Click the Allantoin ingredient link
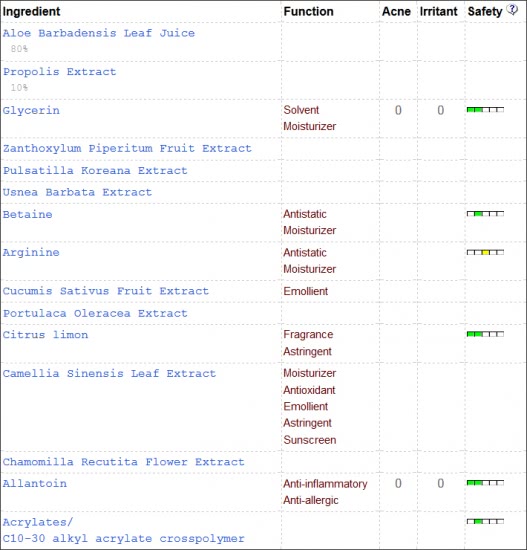This screenshot has width=527, height=550. click(x=35, y=484)
